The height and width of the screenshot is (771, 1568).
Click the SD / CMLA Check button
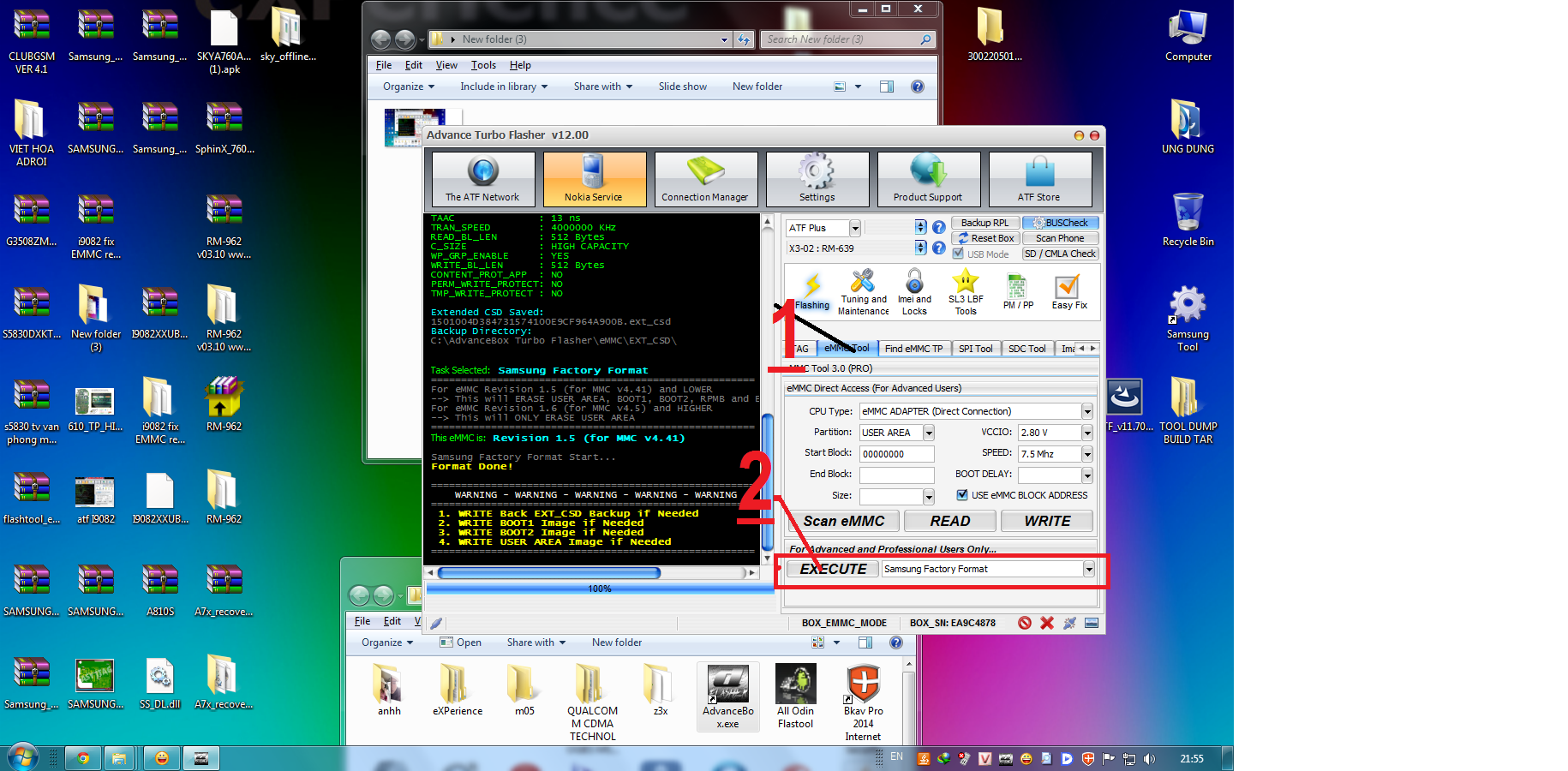click(1061, 254)
